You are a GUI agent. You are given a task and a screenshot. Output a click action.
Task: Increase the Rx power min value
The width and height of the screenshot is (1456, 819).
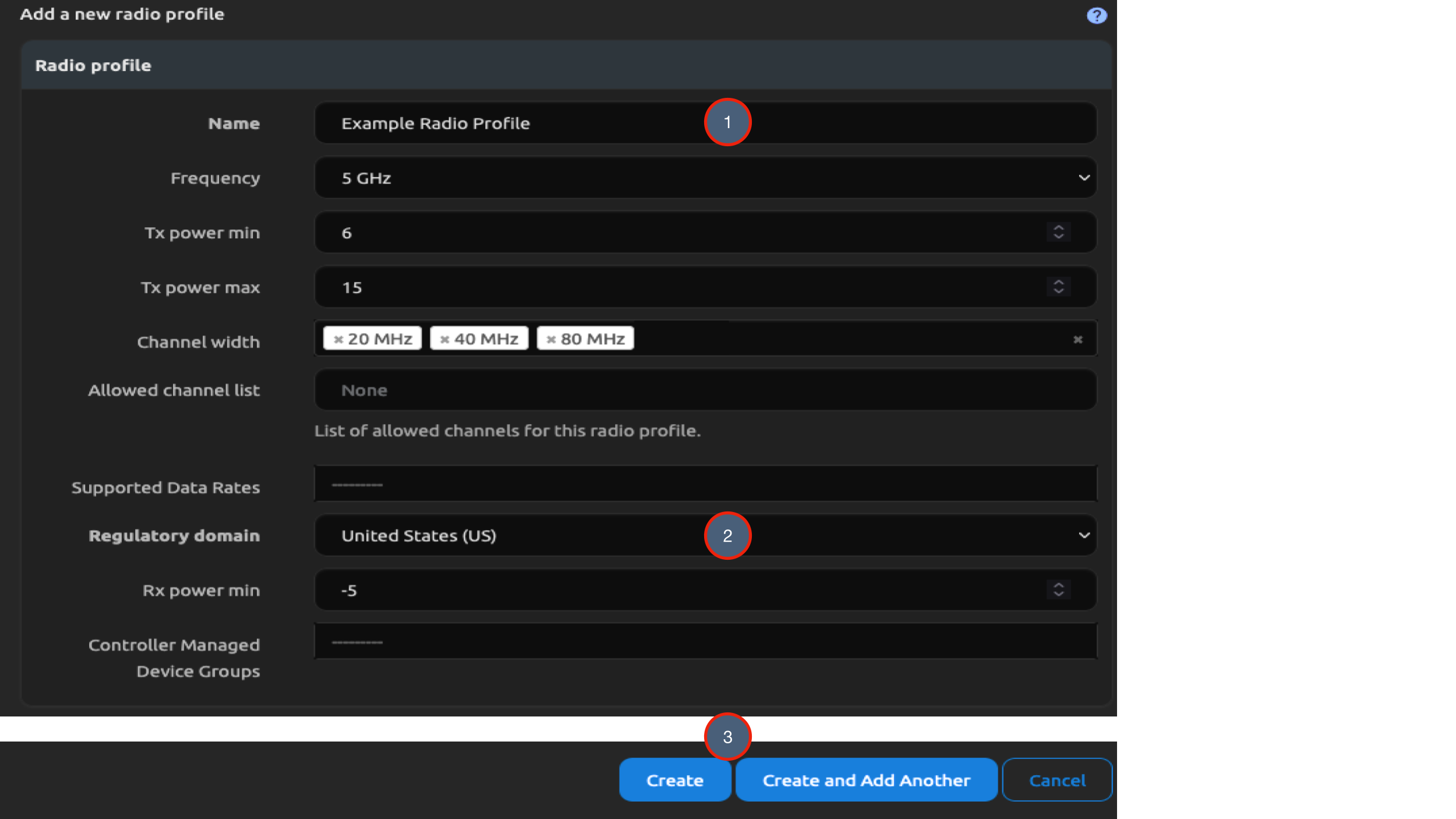1059,585
